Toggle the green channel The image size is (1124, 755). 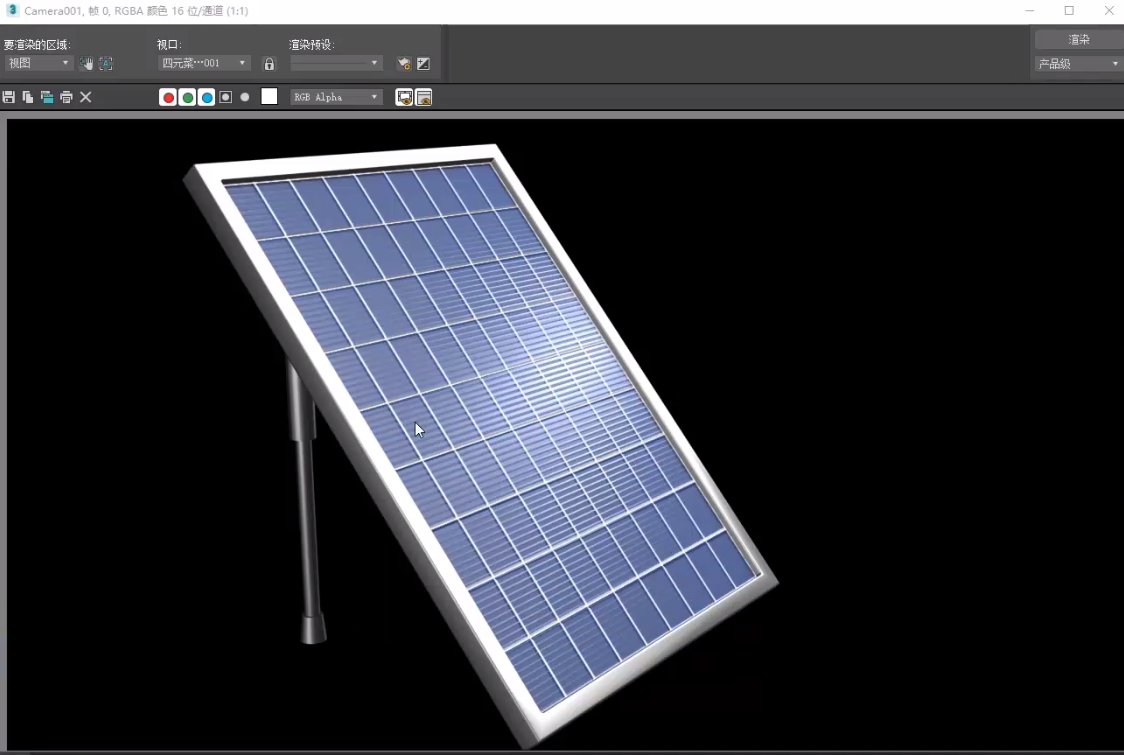187,98
